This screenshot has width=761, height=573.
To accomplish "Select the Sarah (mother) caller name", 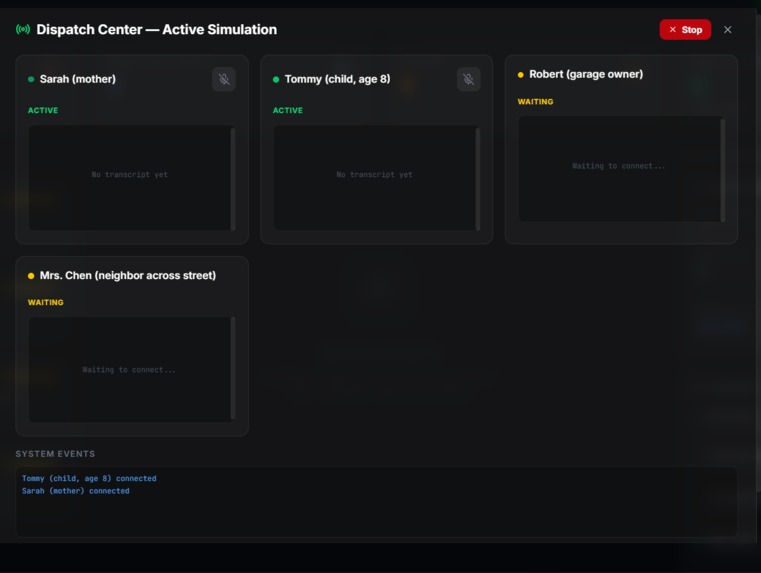I will click(x=78, y=79).
